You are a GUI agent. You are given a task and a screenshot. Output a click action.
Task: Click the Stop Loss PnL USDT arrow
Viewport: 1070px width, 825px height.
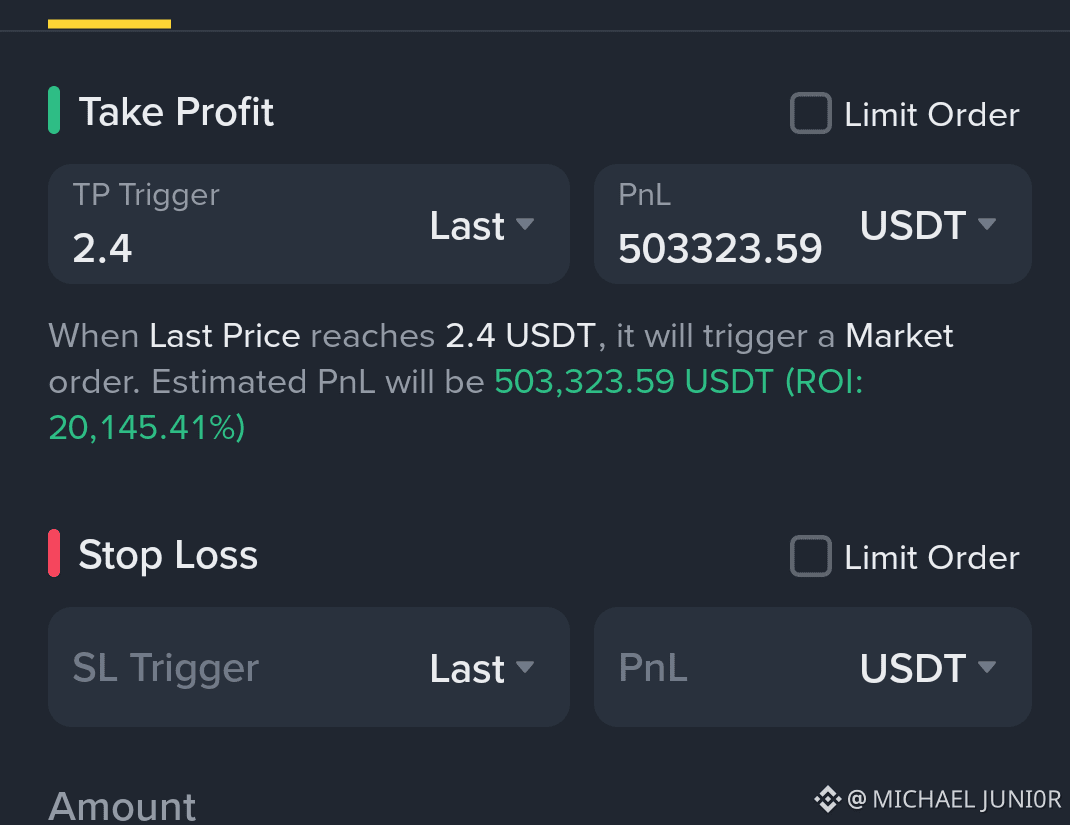987,667
